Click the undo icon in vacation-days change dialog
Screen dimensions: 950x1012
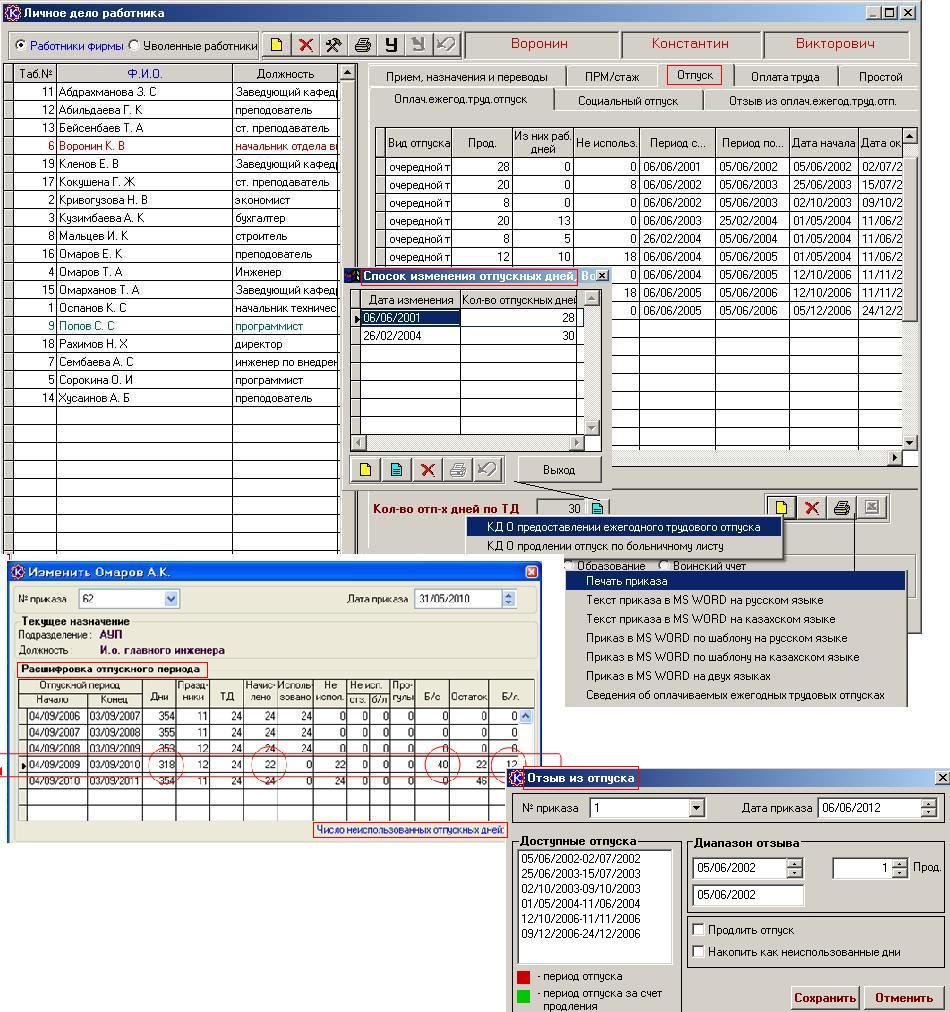(x=487, y=469)
